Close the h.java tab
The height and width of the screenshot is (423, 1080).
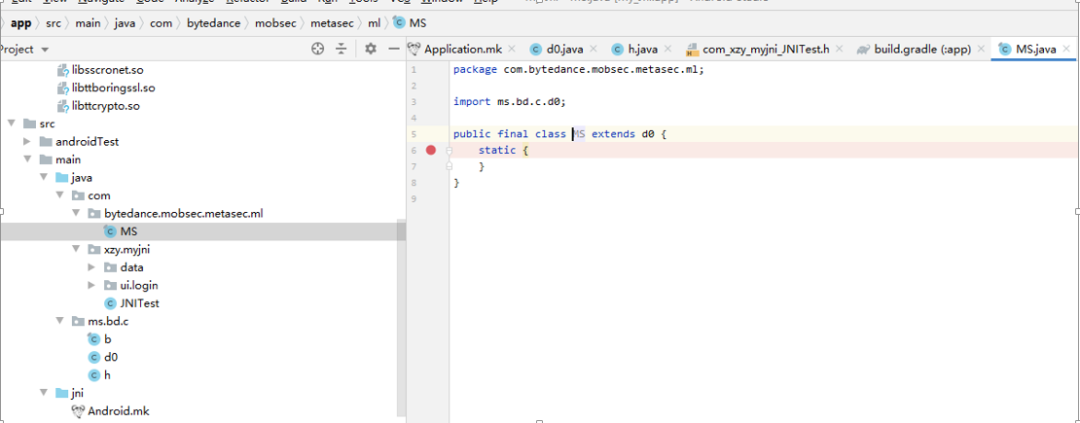click(x=668, y=49)
